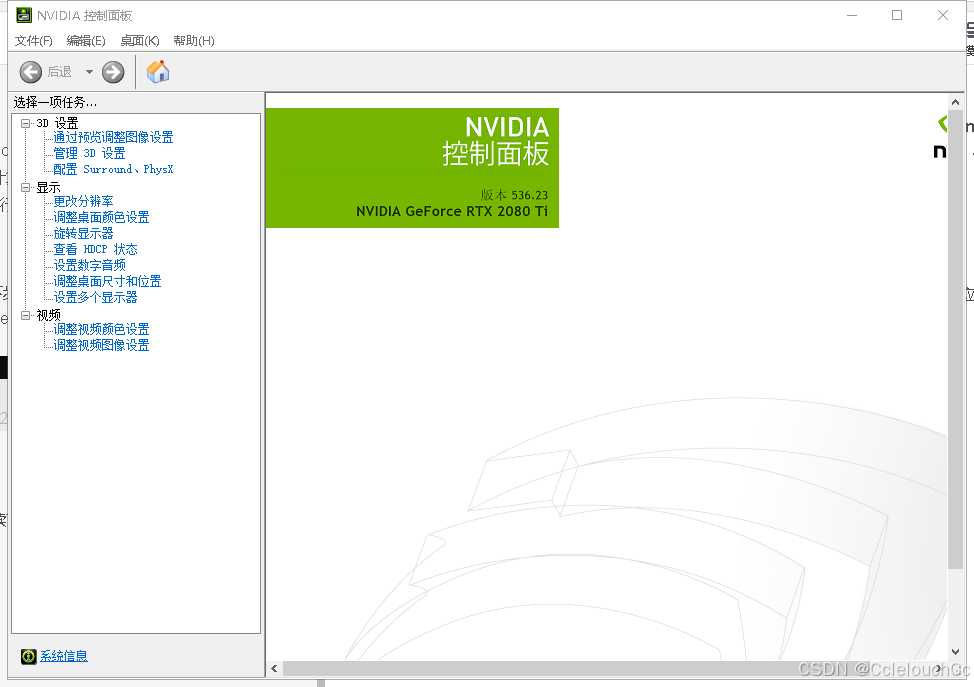Collapse the 显示 tree node

pyautogui.click(x=25, y=187)
